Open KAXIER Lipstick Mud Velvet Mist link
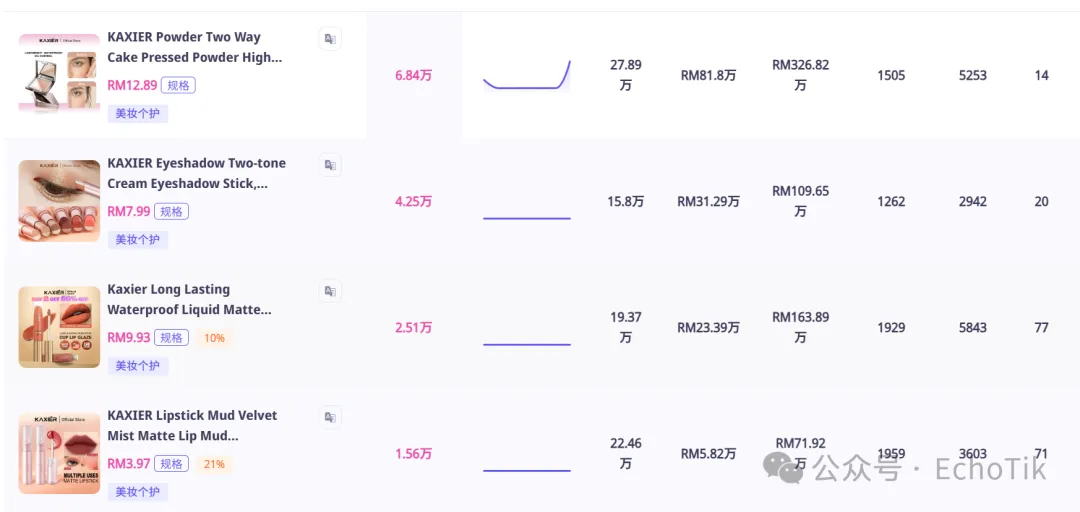This screenshot has height=512, width=1080. [x=192, y=425]
